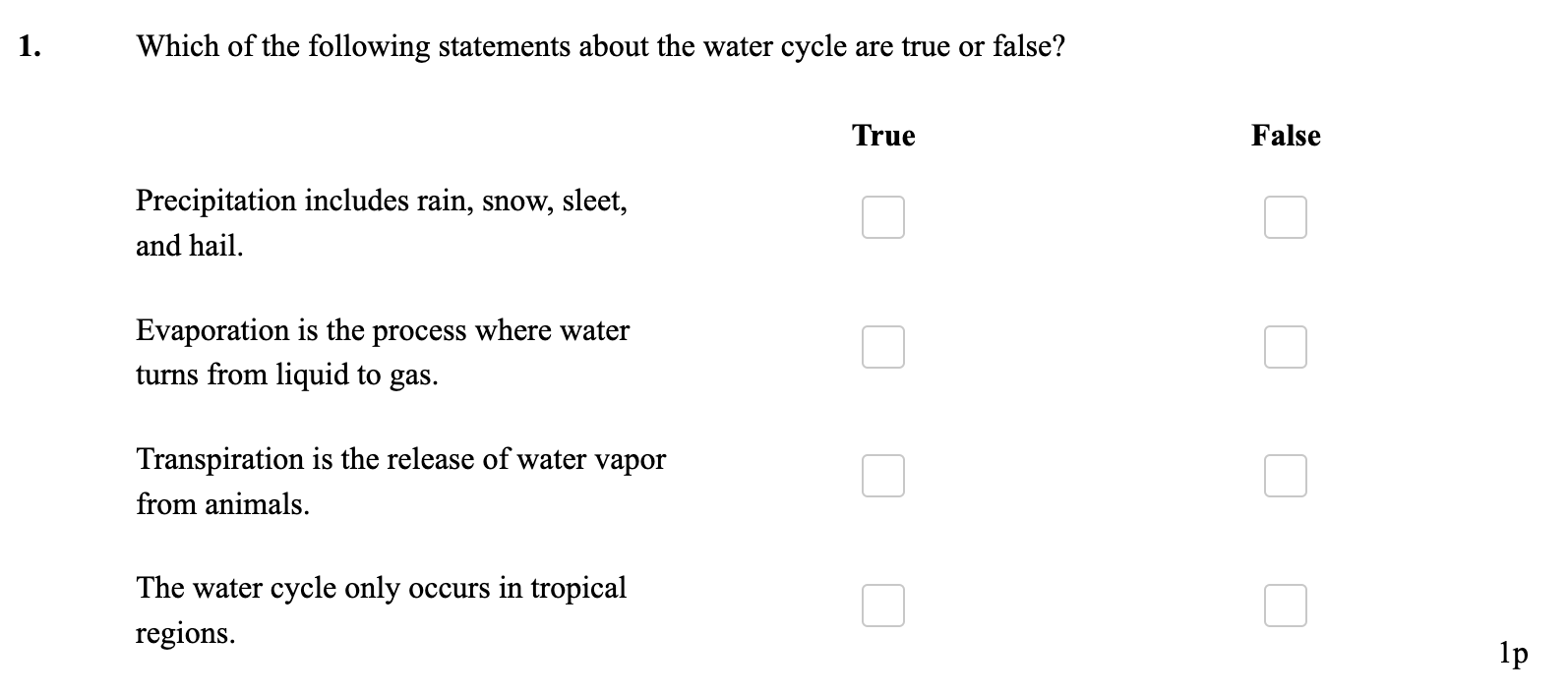
Task: Click the line "turns from liquid to gas."
Action: (287, 376)
